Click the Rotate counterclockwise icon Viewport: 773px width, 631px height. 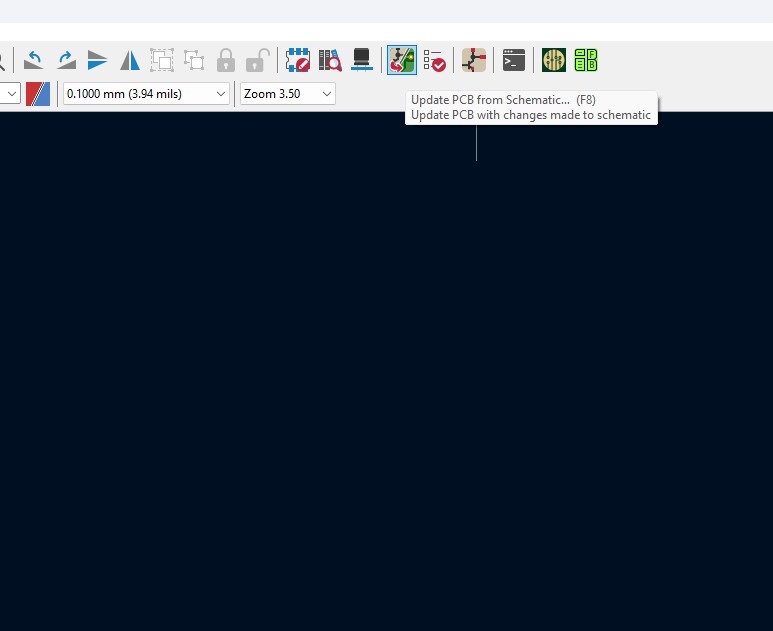point(34,60)
